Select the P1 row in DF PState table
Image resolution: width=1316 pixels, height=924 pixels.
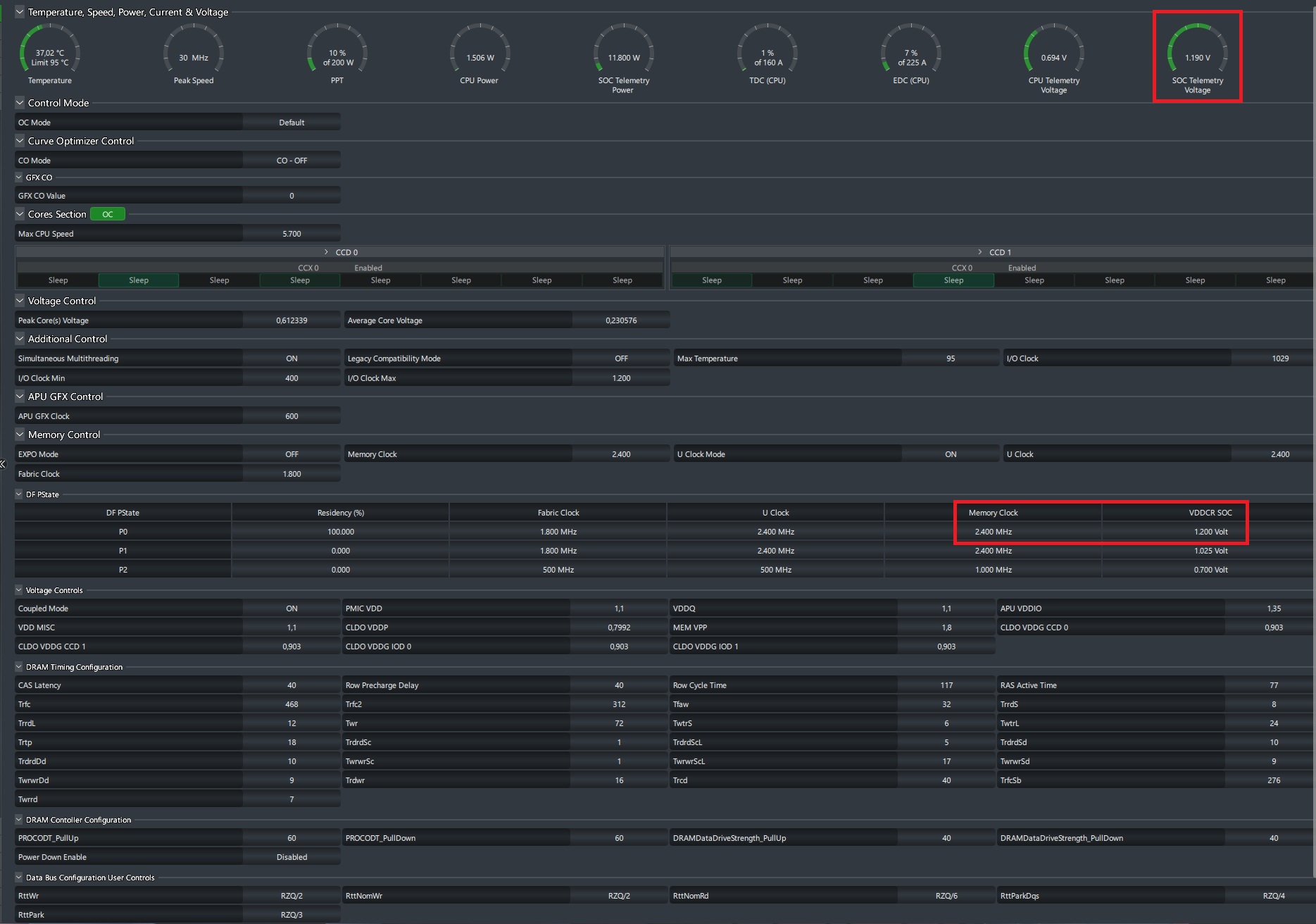pyautogui.click(x=664, y=551)
